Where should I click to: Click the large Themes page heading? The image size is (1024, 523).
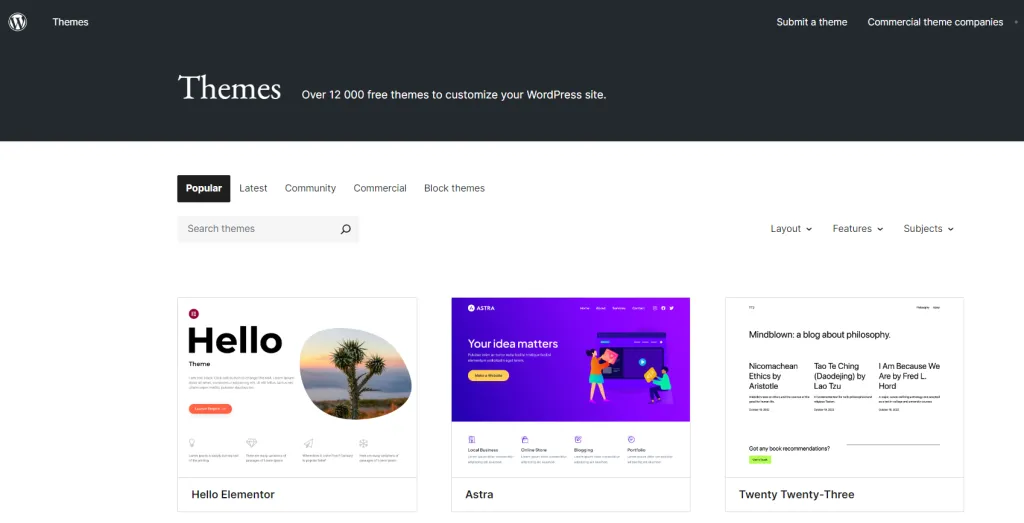point(229,87)
